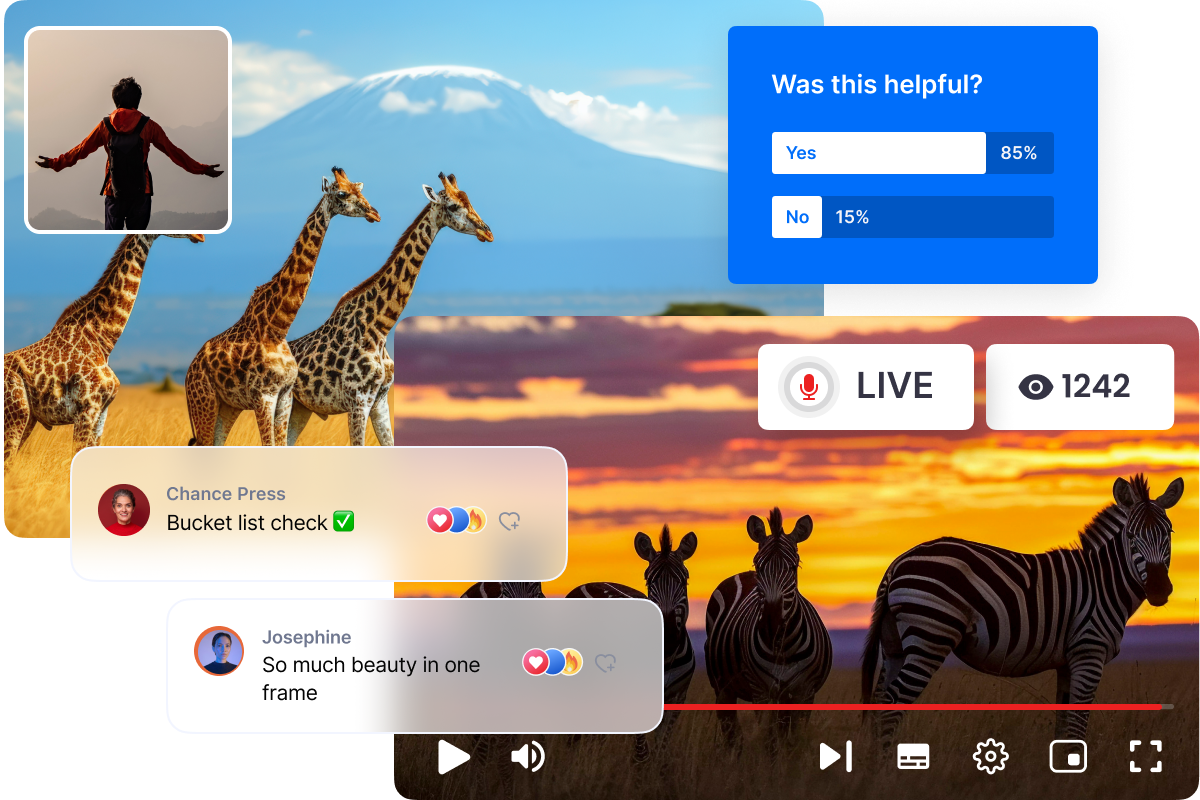This screenshot has height=800, width=1200.
Task: Click the Chance Press username
Action: pyautogui.click(x=226, y=494)
